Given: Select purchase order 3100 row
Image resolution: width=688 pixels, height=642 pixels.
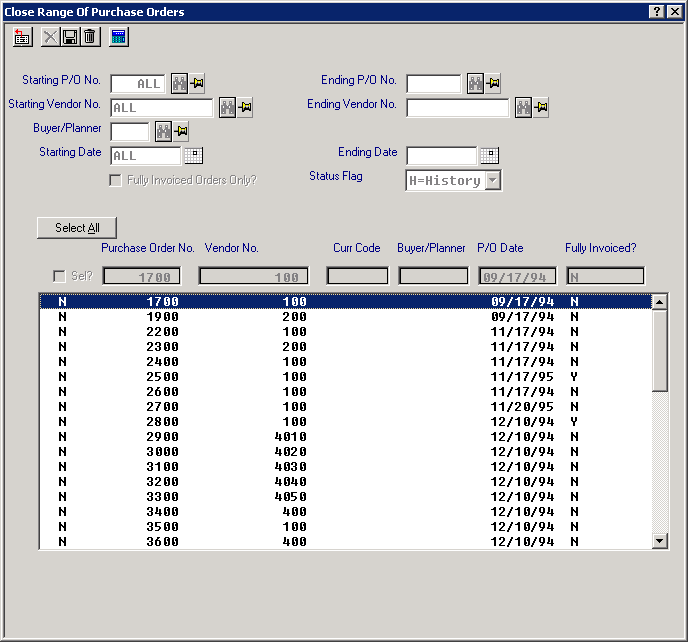Looking at the screenshot, I should [x=345, y=467].
